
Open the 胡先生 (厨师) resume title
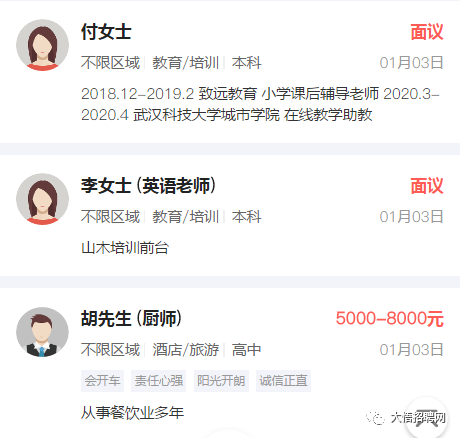tap(132, 319)
